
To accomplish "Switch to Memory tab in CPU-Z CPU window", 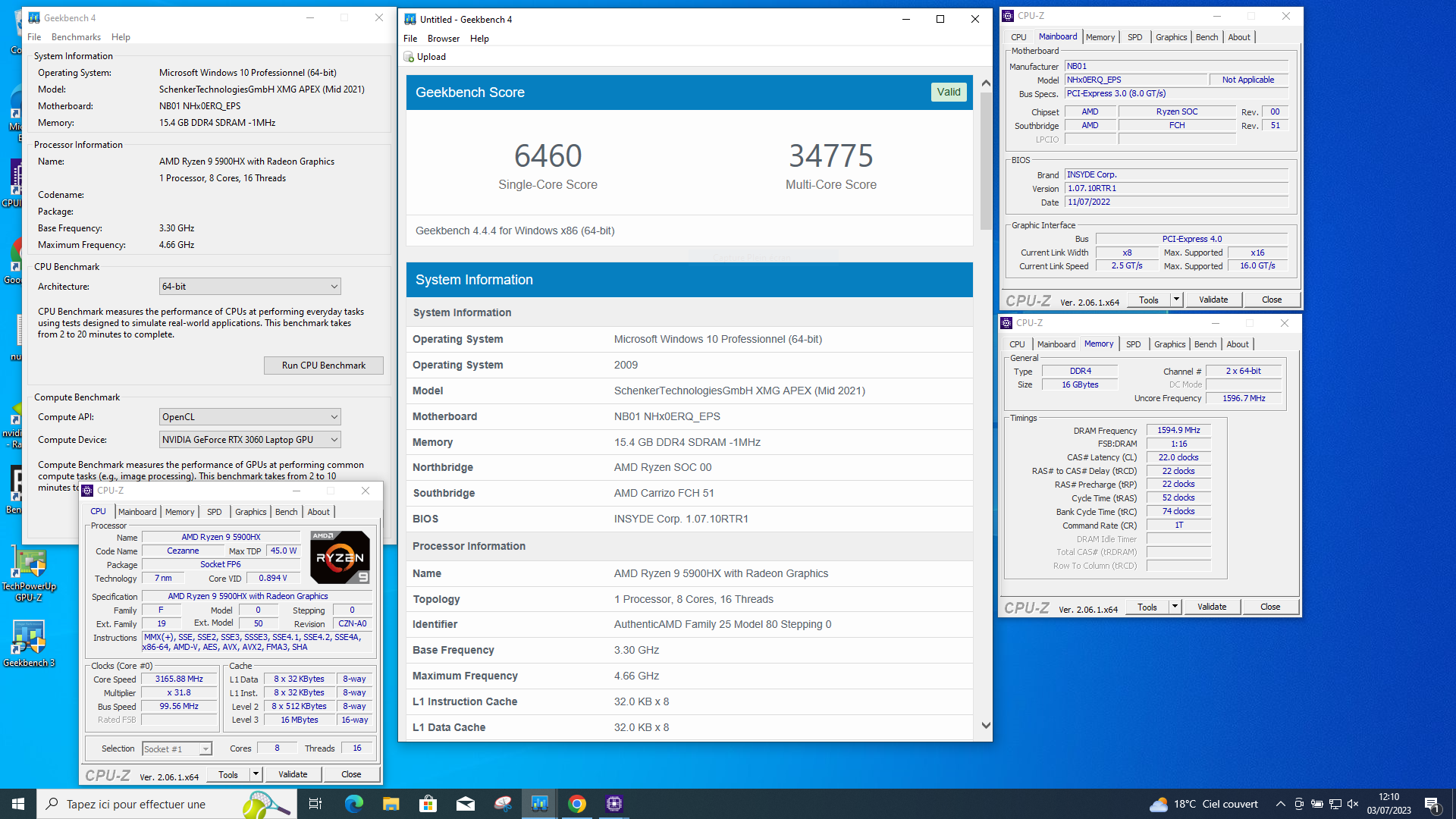I will (180, 512).
